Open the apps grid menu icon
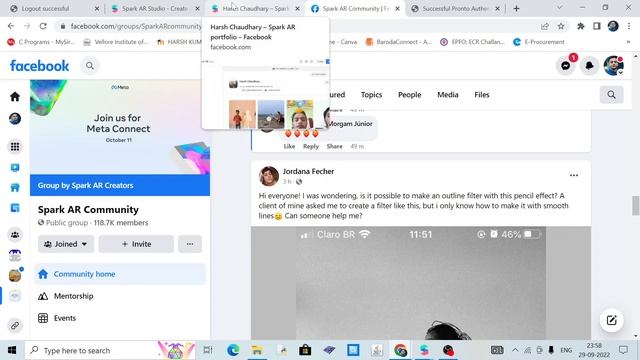This screenshot has height=360, width=640. click(x=15, y=147)
